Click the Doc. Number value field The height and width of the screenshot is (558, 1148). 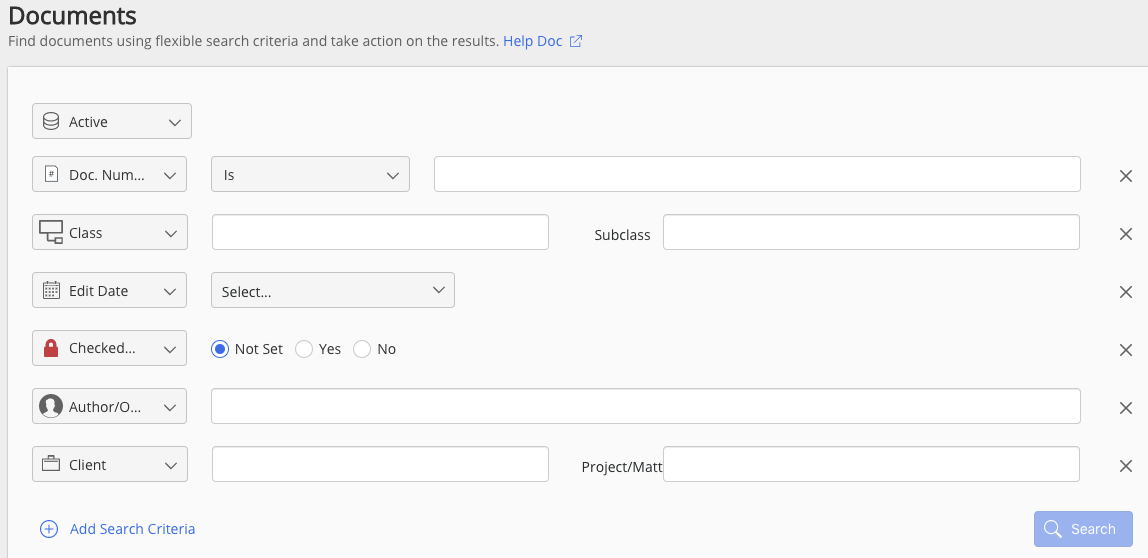point(757,174)
